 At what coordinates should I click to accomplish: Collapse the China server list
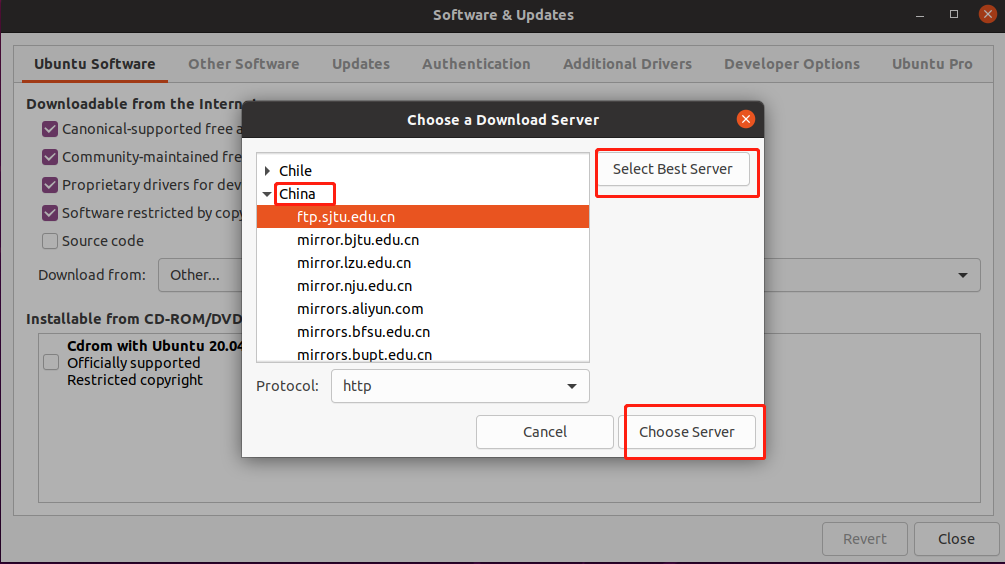[x=267, y=194]
